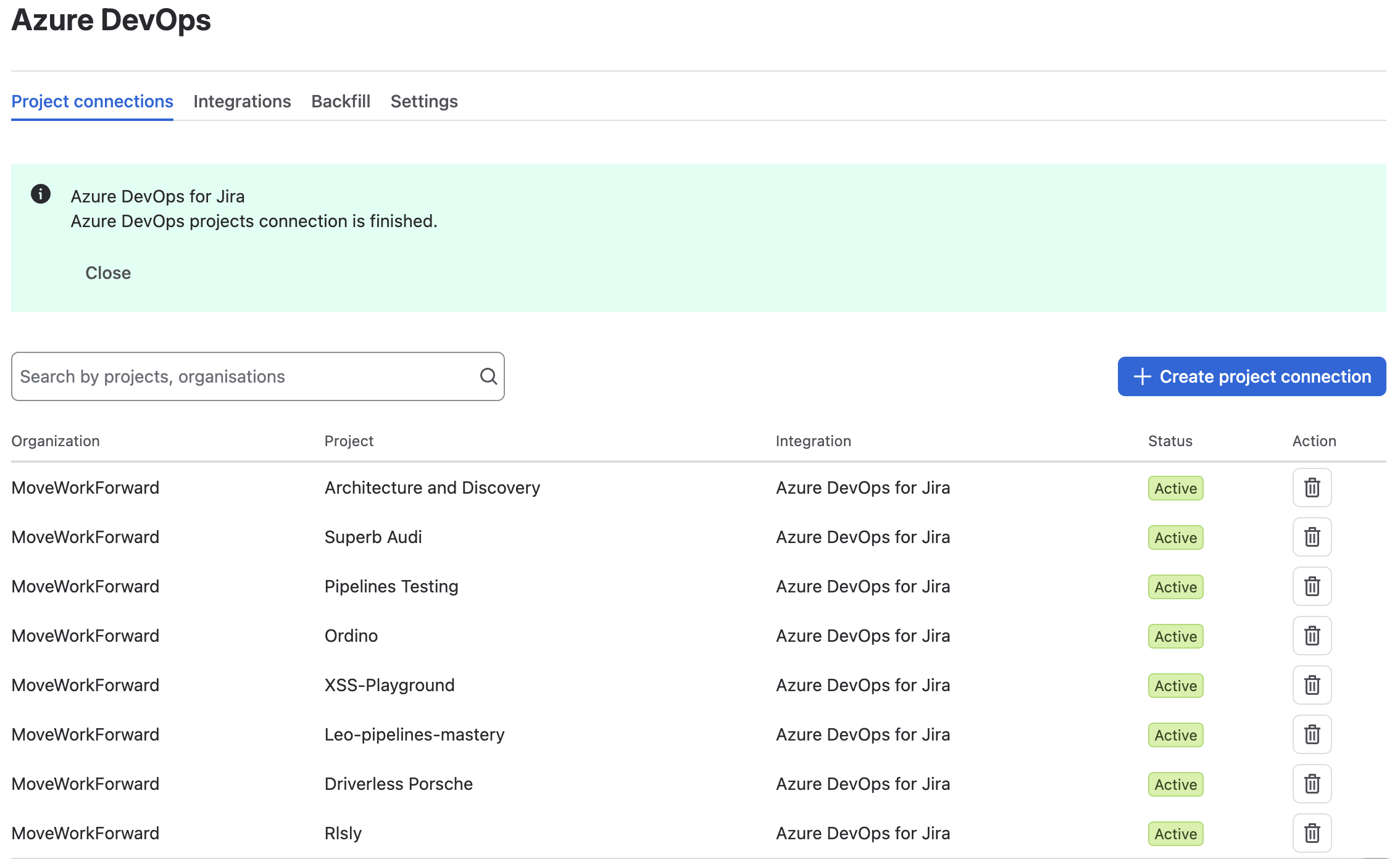Switch to the Integrations tab

coord(242,101)
